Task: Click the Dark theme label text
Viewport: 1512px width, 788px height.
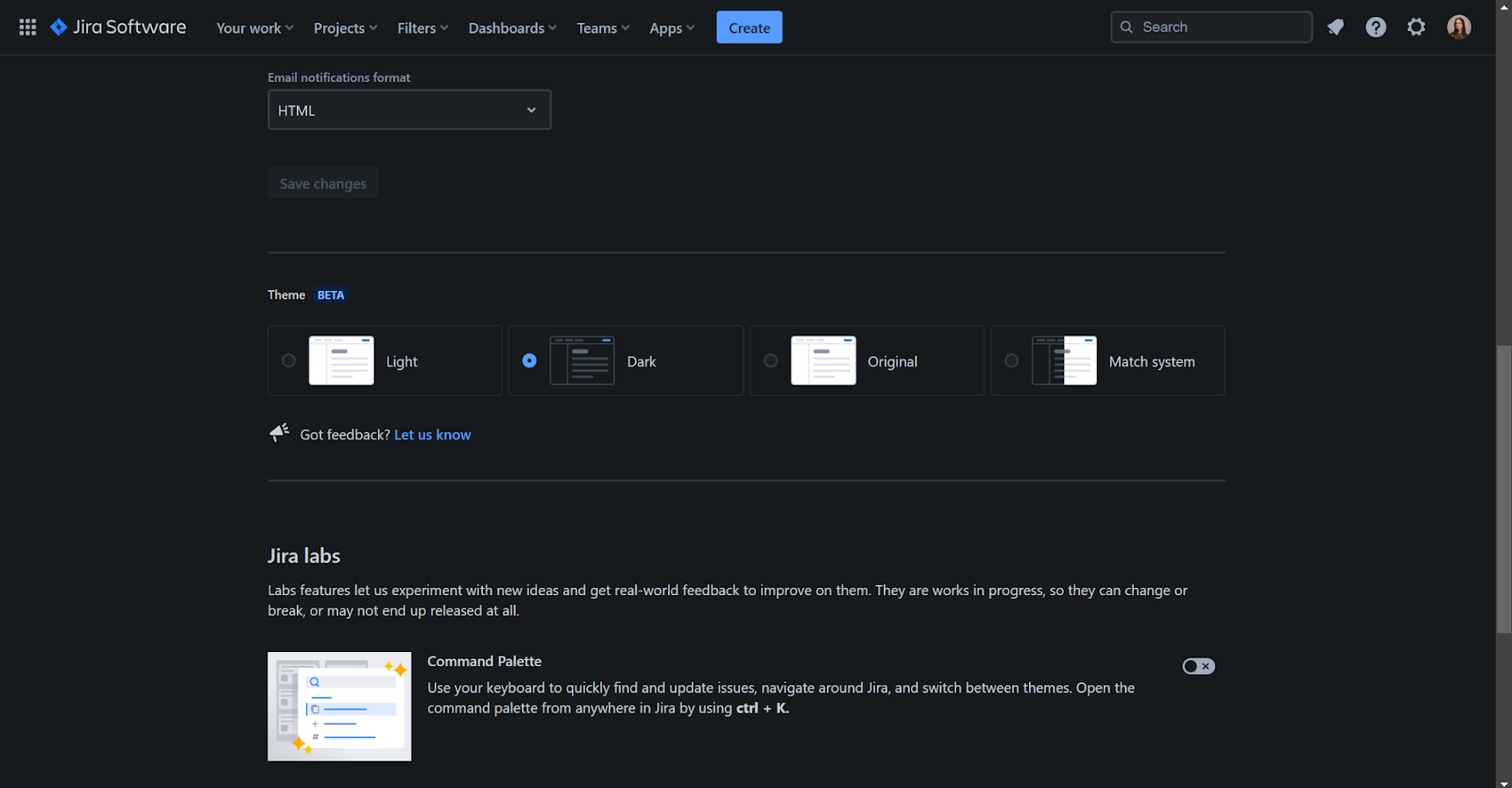Action: [642, 362]
